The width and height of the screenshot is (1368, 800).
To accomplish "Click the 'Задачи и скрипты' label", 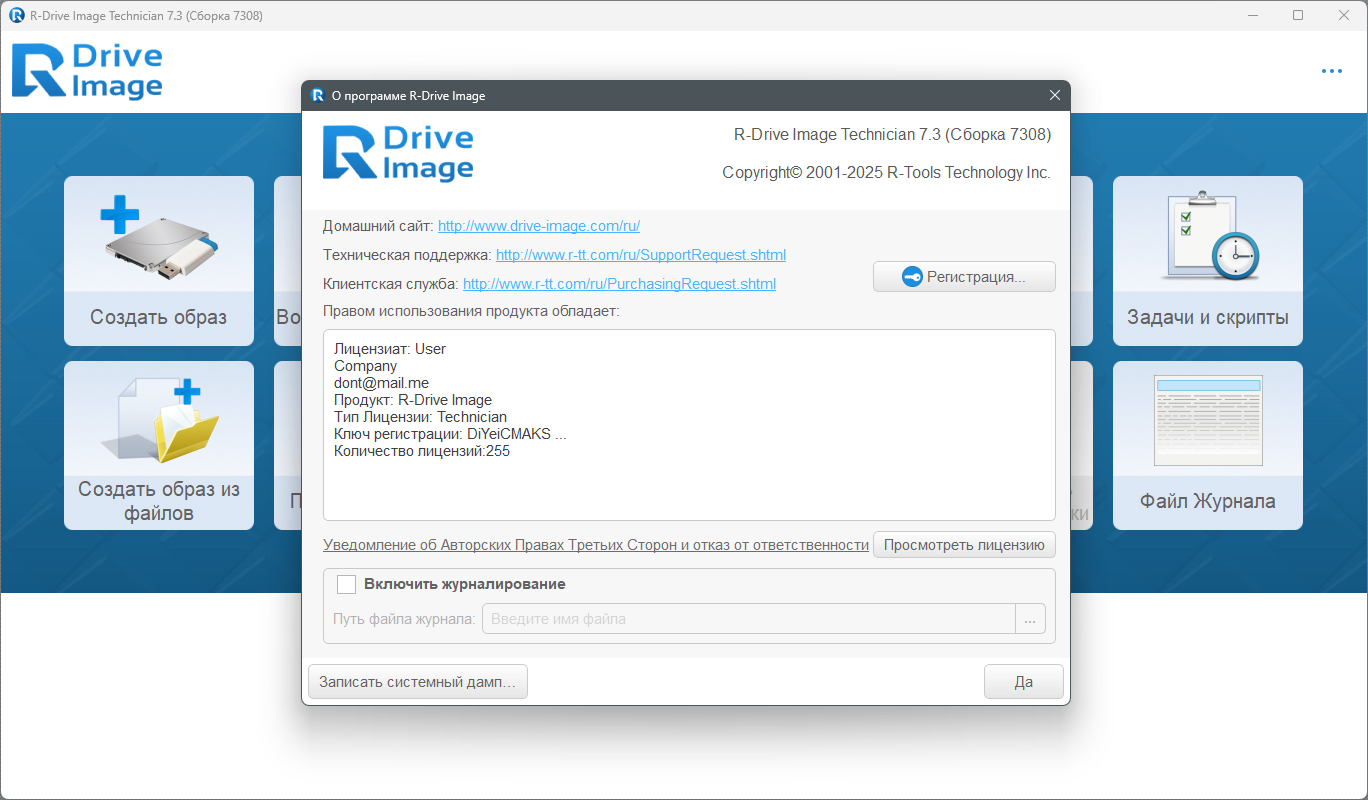I will tap(1208, 317).
